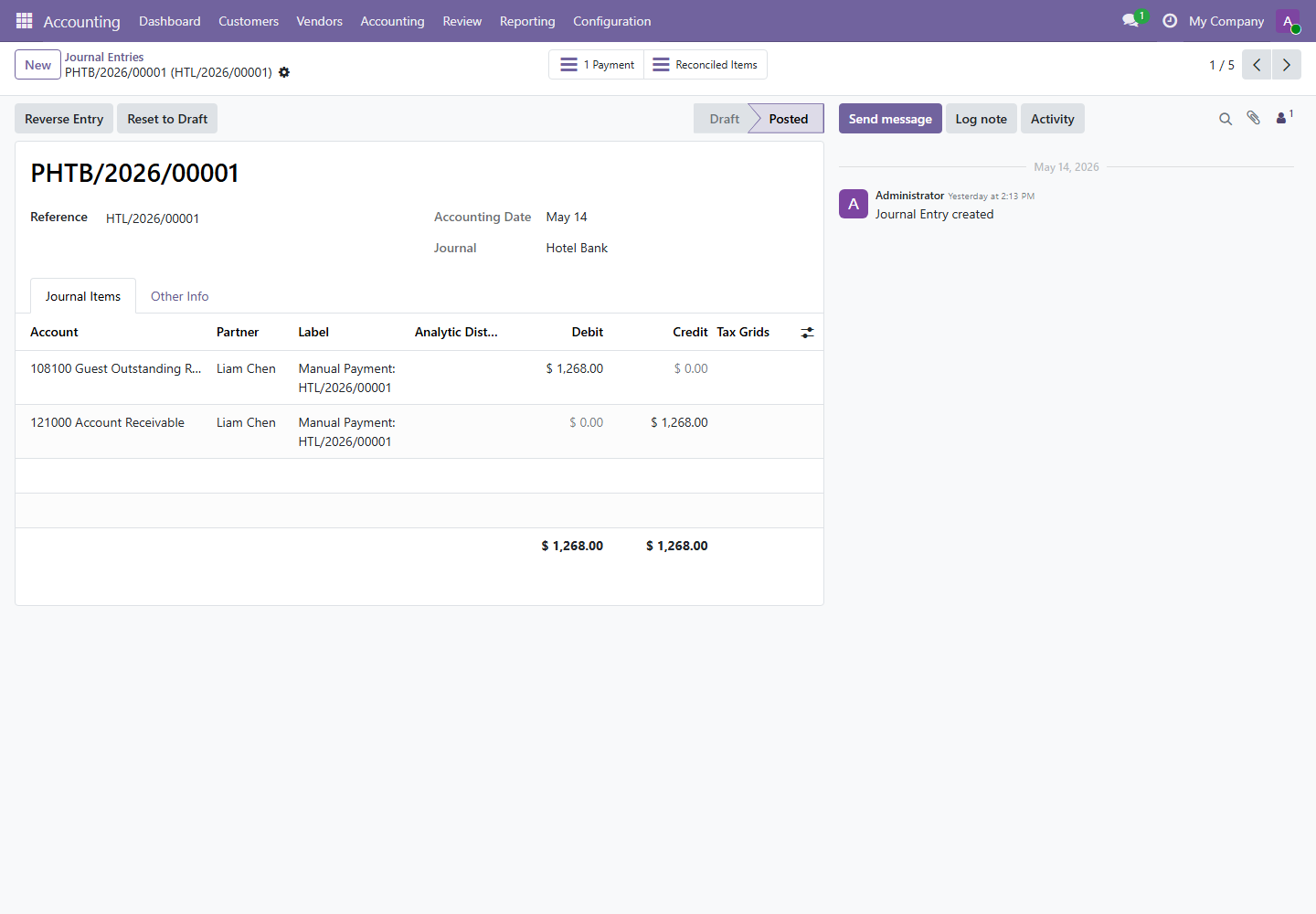Click $ 1,268.00 credit in 121000 row

[679, 422]
